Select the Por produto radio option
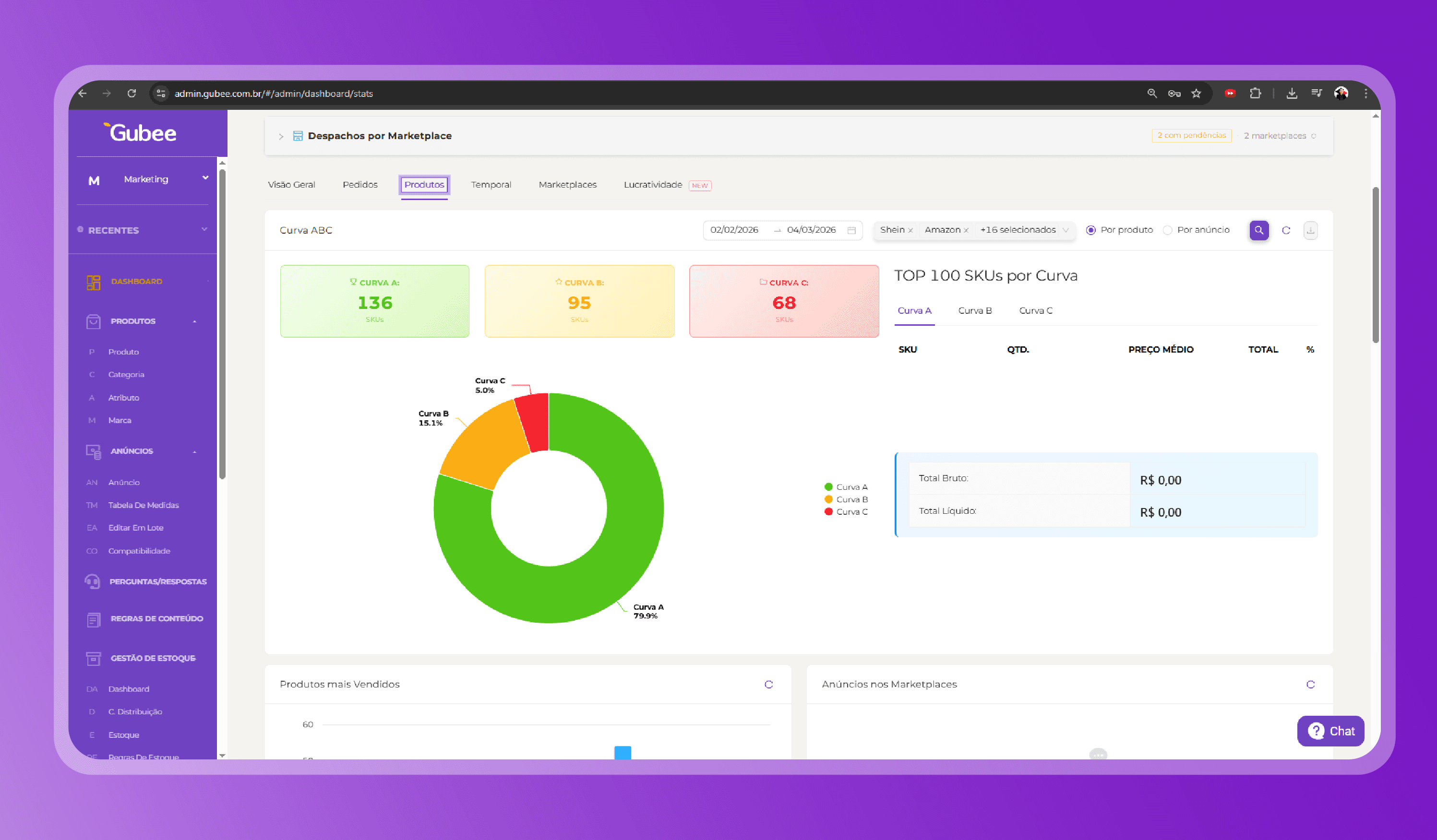Screen dimensions: 1437x840 coord(1091,230)
